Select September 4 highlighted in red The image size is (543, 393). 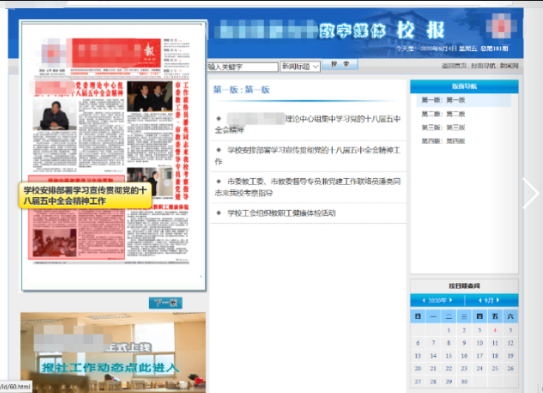(x=495, y=330)
